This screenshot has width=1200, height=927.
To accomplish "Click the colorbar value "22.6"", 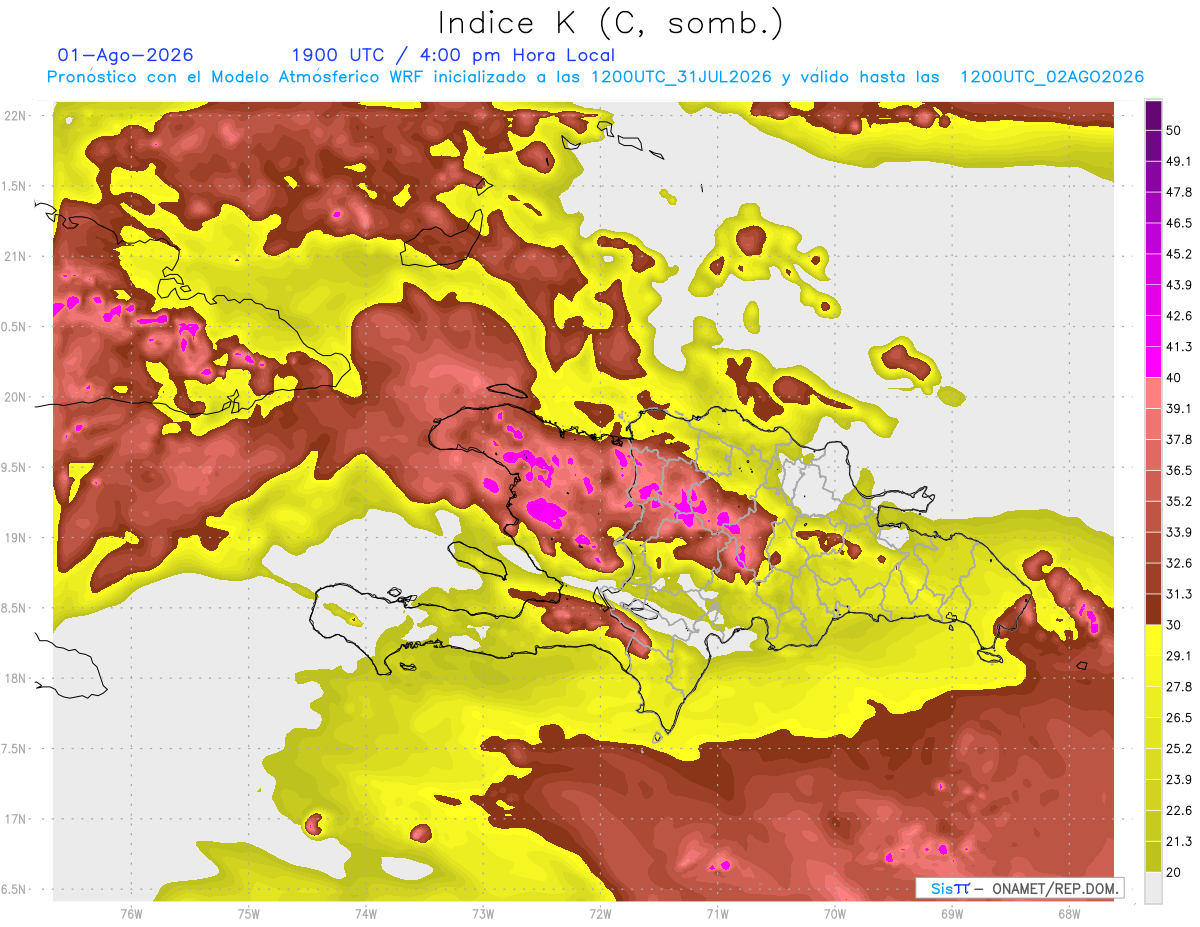I will (1179, 811).
